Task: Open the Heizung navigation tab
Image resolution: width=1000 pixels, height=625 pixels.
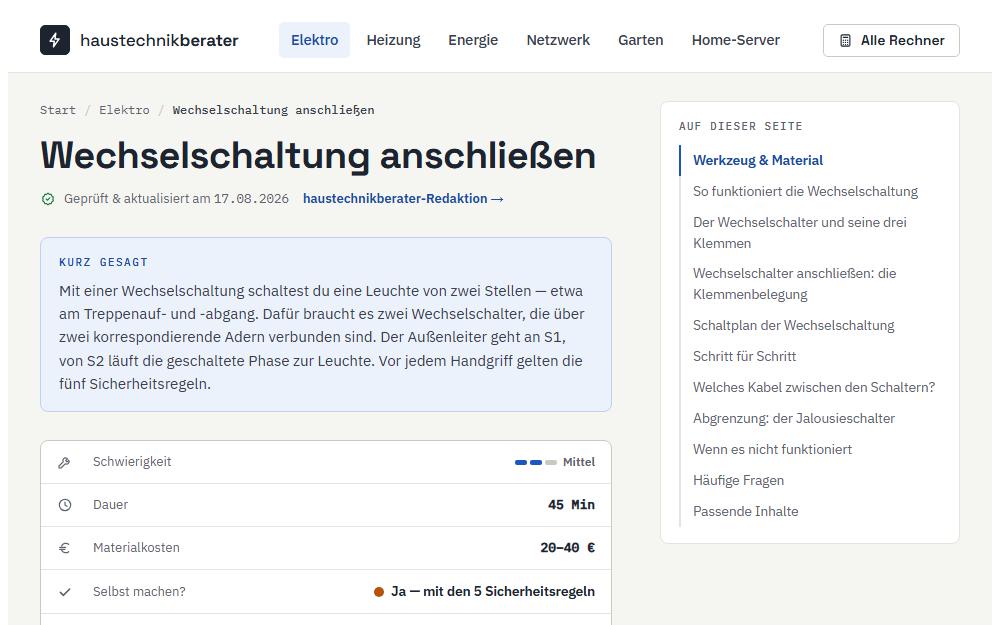Action: click(393, 40)
